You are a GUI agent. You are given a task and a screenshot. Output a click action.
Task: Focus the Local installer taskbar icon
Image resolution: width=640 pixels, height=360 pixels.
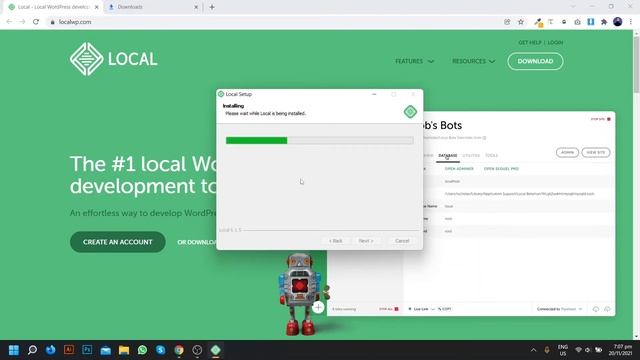coord(216,350)
